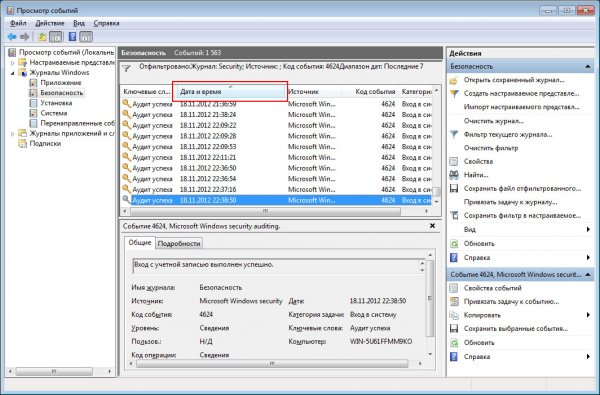600x395 pixels.
Task: Collapse the Журналы Windows tree node
Action: [13, 73]
